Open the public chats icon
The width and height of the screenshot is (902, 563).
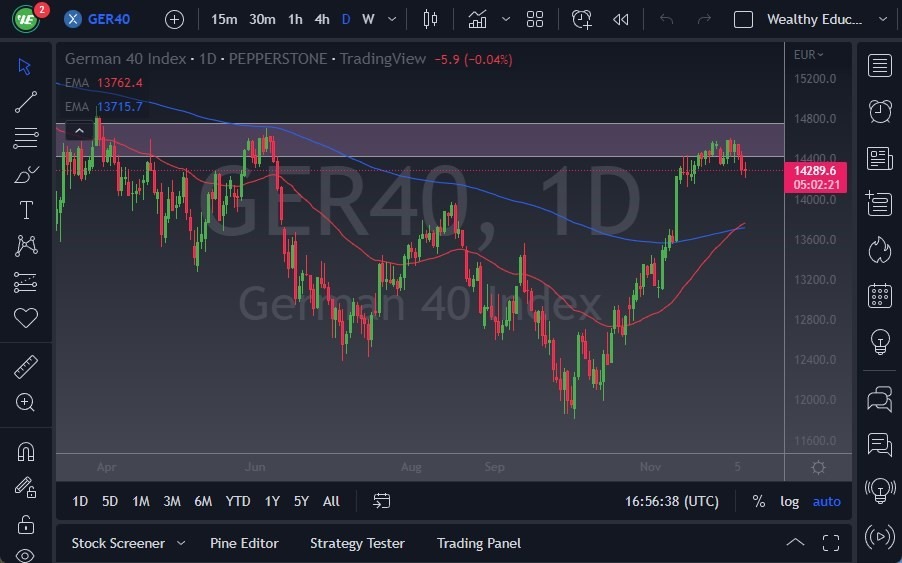click(x=880, y=399)
